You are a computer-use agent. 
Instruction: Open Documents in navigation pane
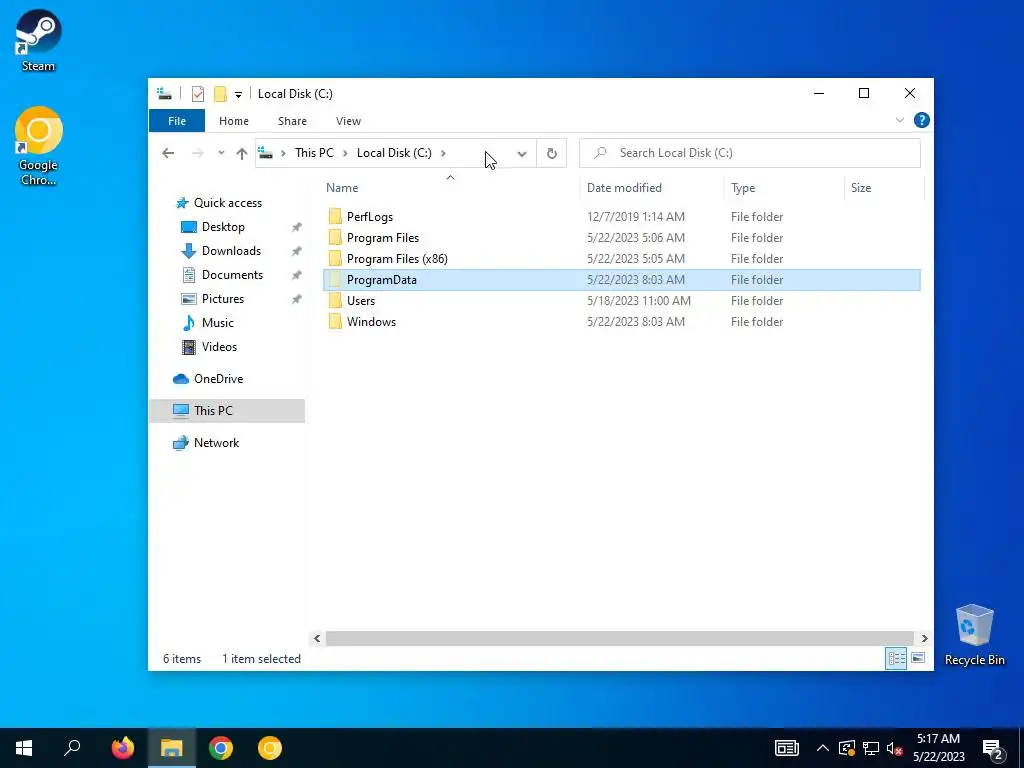pos(232,275)
